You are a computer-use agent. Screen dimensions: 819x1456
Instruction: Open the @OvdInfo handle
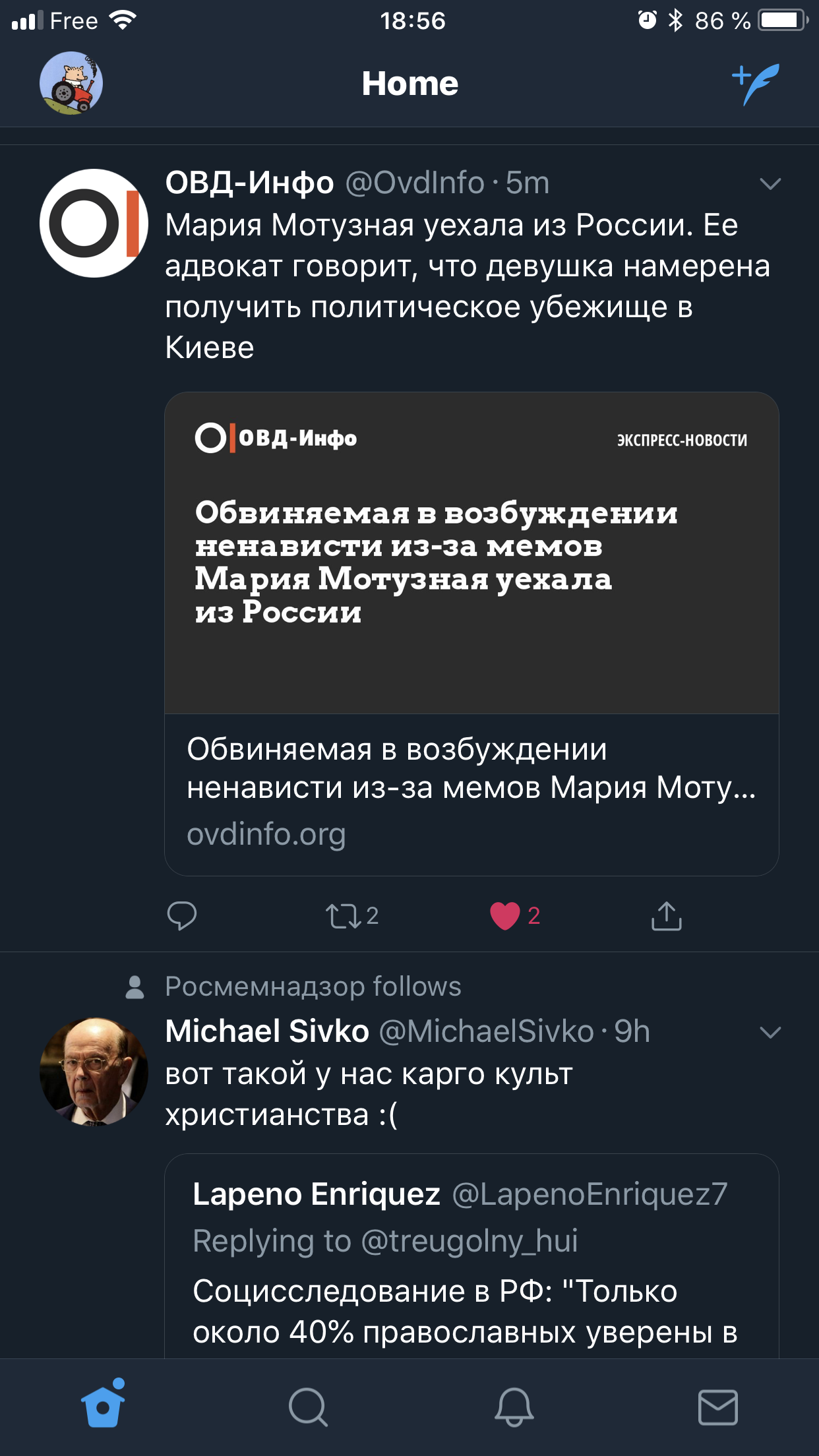(x=415, y=183)
